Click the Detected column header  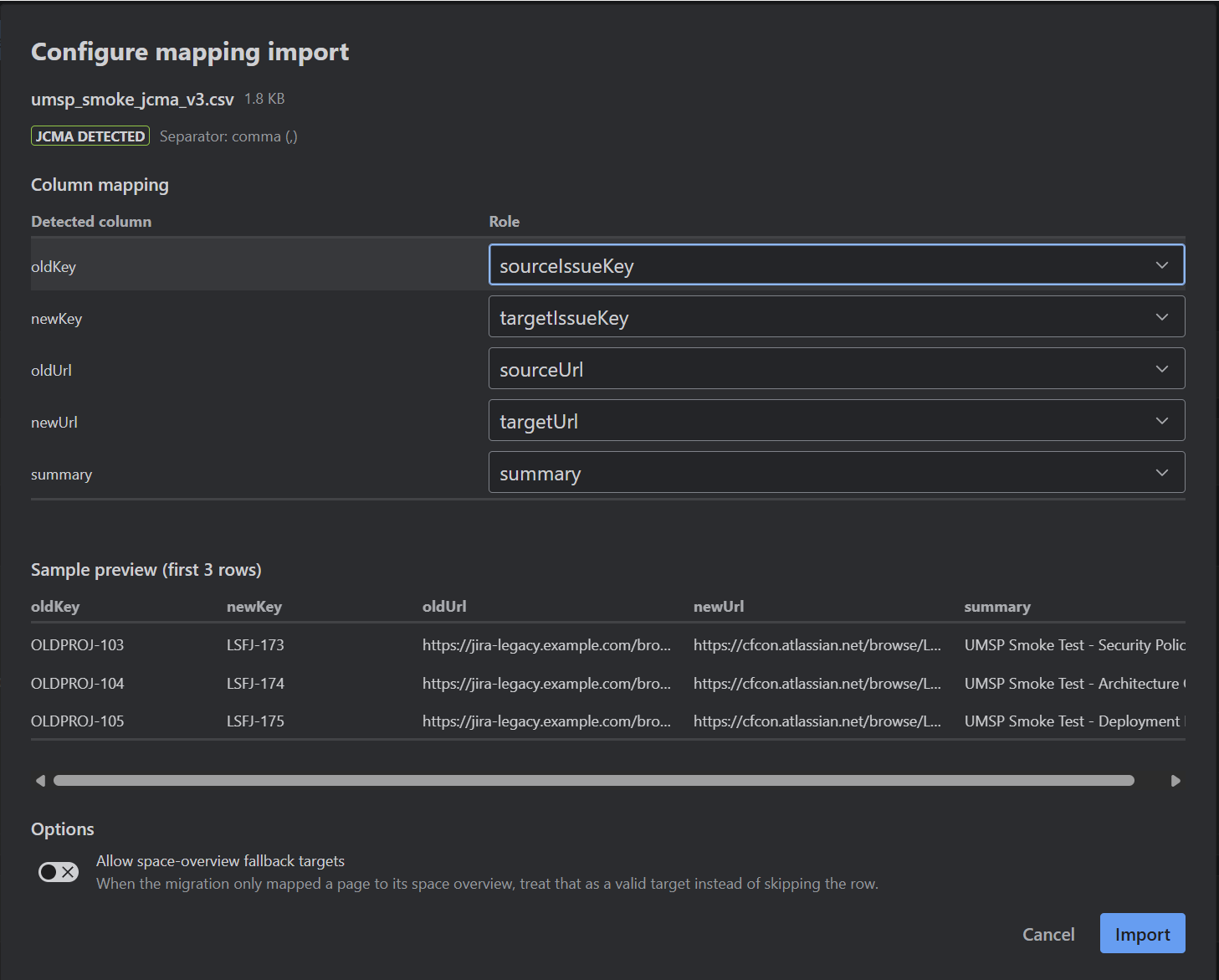point(91,222)
